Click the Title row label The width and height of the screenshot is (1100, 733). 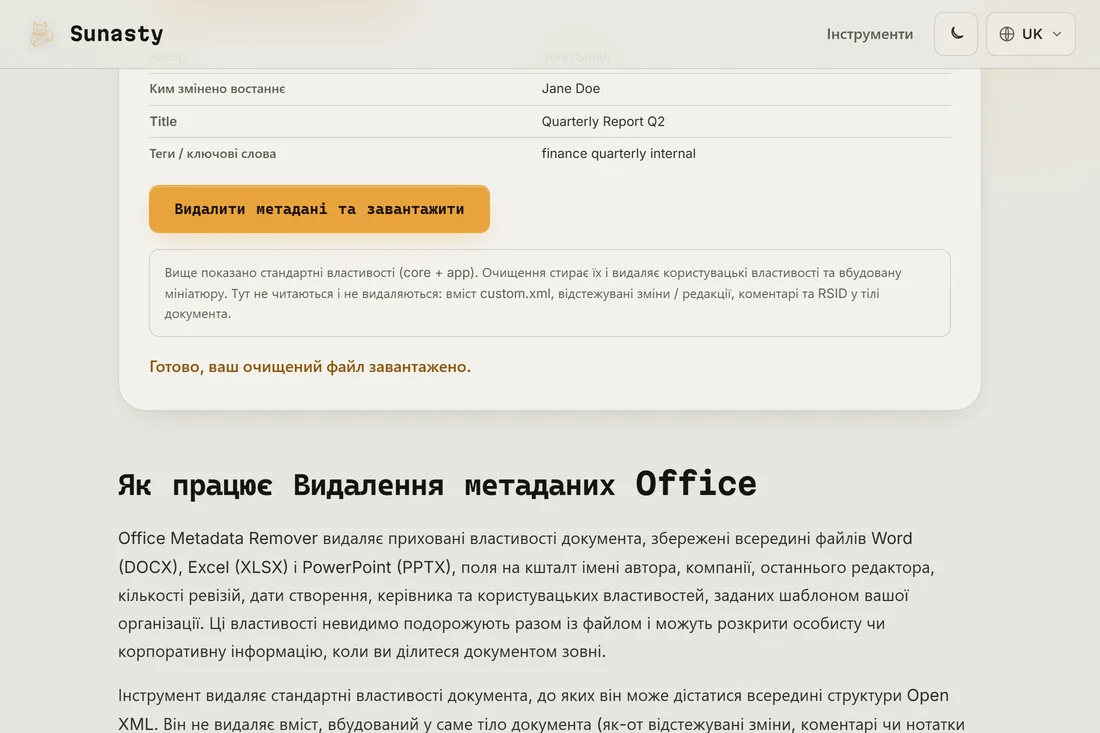coord(163,121)
